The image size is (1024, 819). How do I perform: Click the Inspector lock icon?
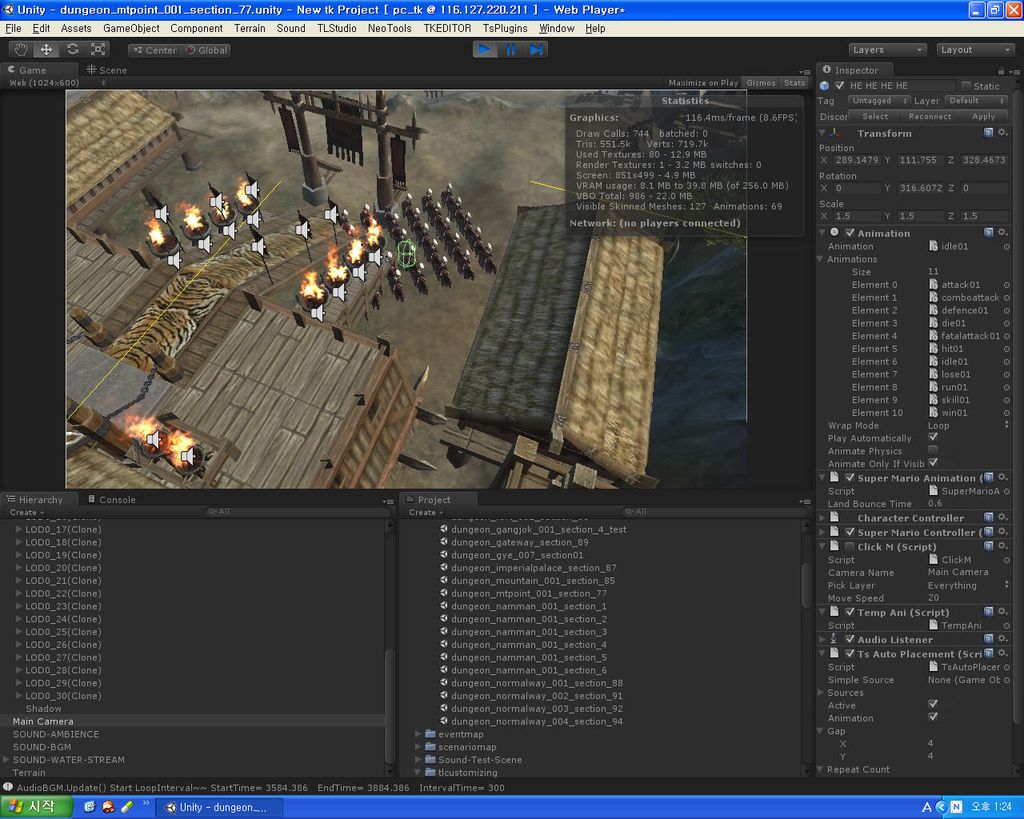click(1000, 71)
